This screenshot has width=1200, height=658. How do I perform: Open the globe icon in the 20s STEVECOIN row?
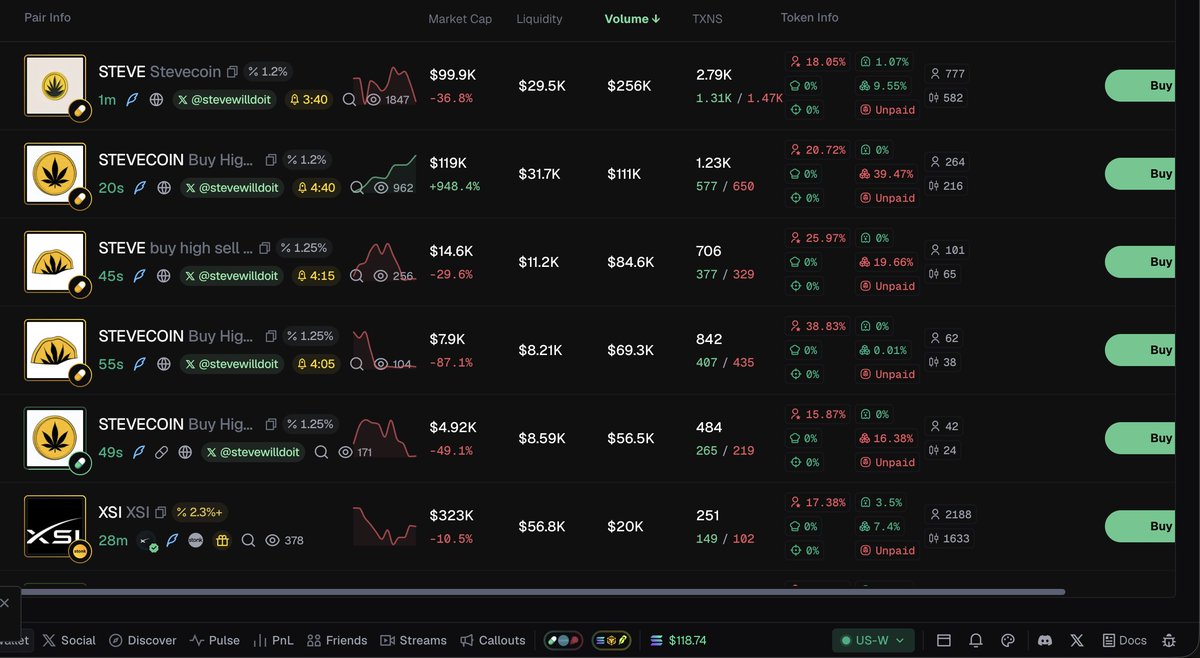(x=165, y=188)
